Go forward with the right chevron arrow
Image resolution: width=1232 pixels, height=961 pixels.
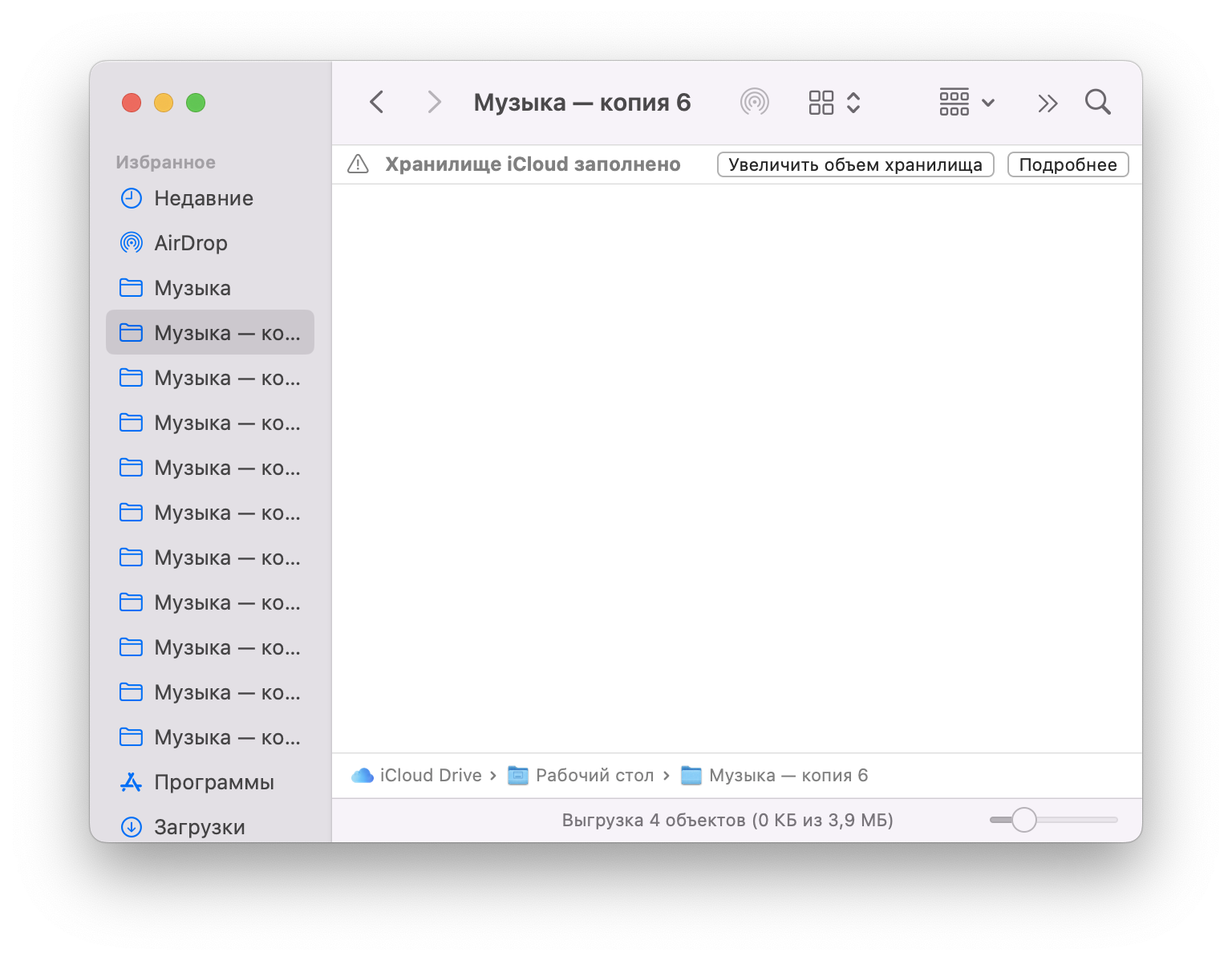[434, 103]
